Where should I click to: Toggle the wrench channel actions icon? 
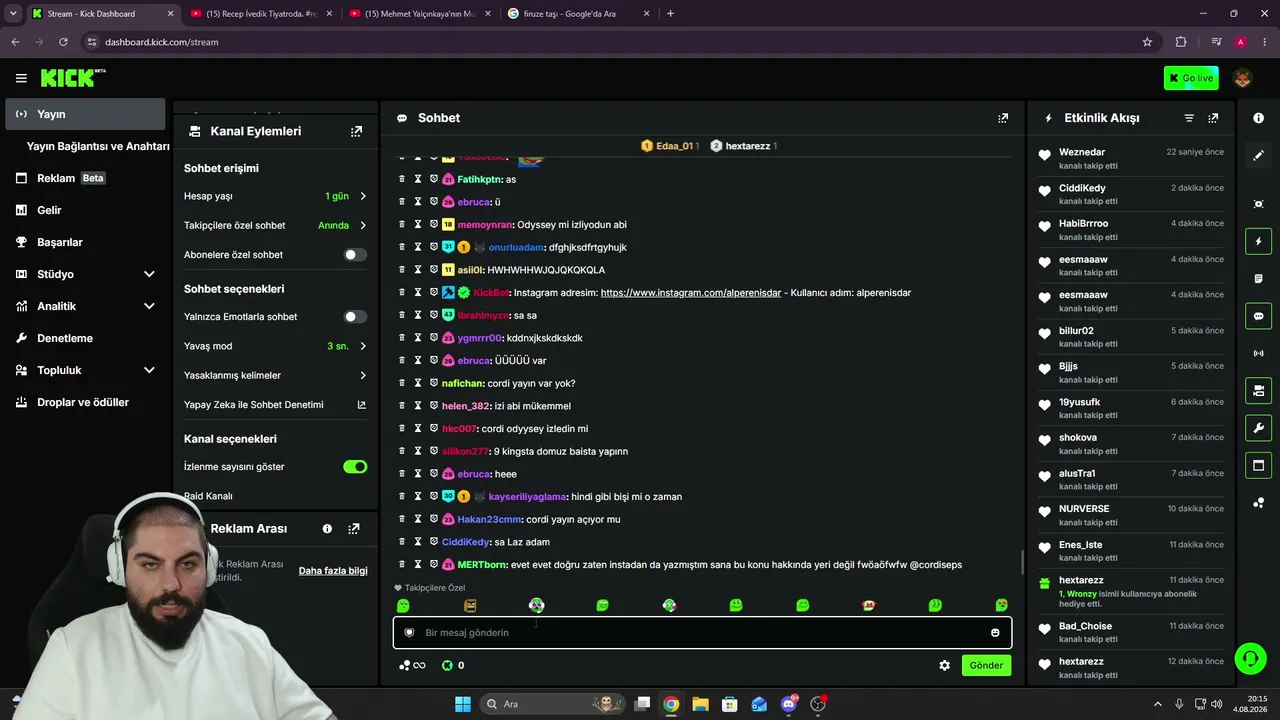click(1258, 428)
